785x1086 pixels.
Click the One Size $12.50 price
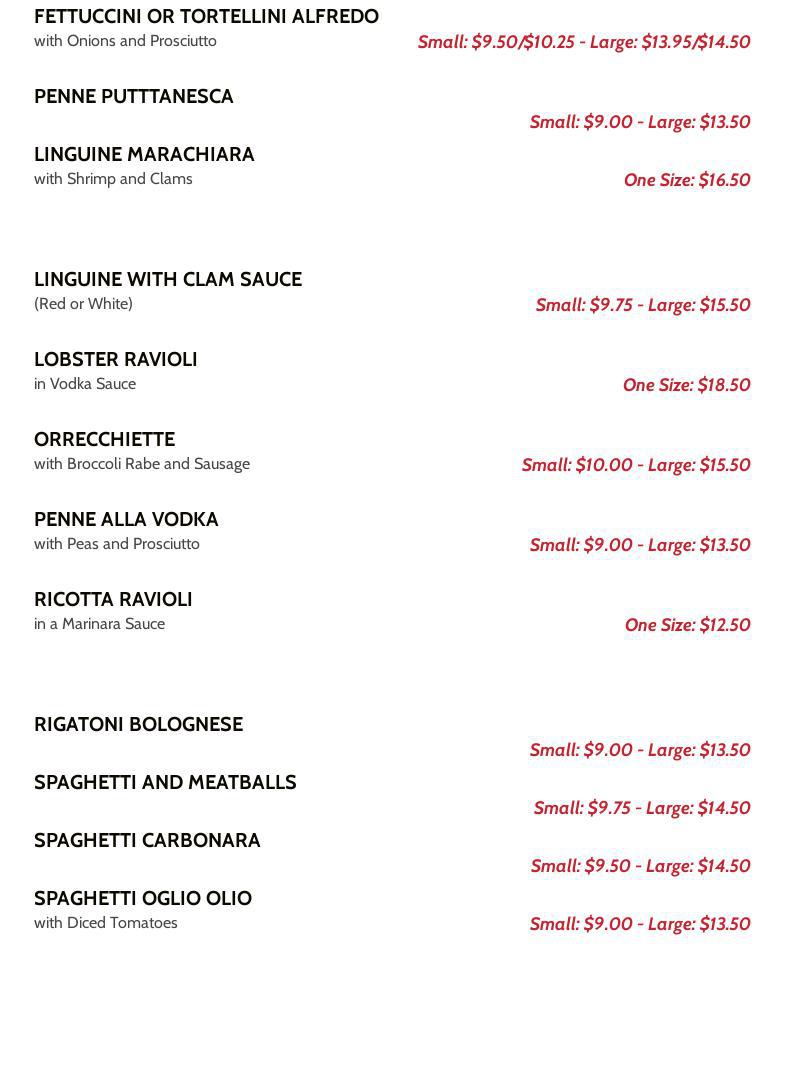click(x=687, y=625)
